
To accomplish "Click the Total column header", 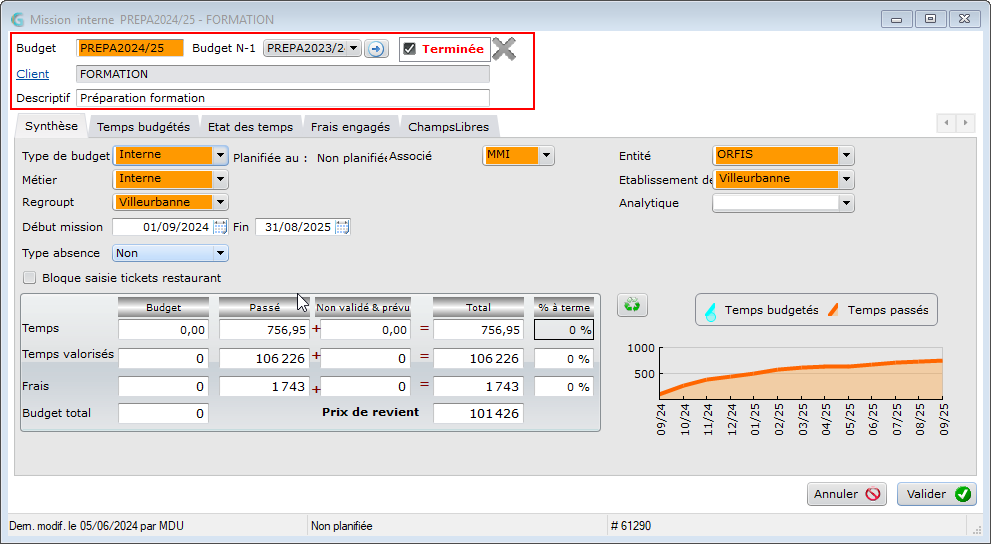I will point(478,308).
